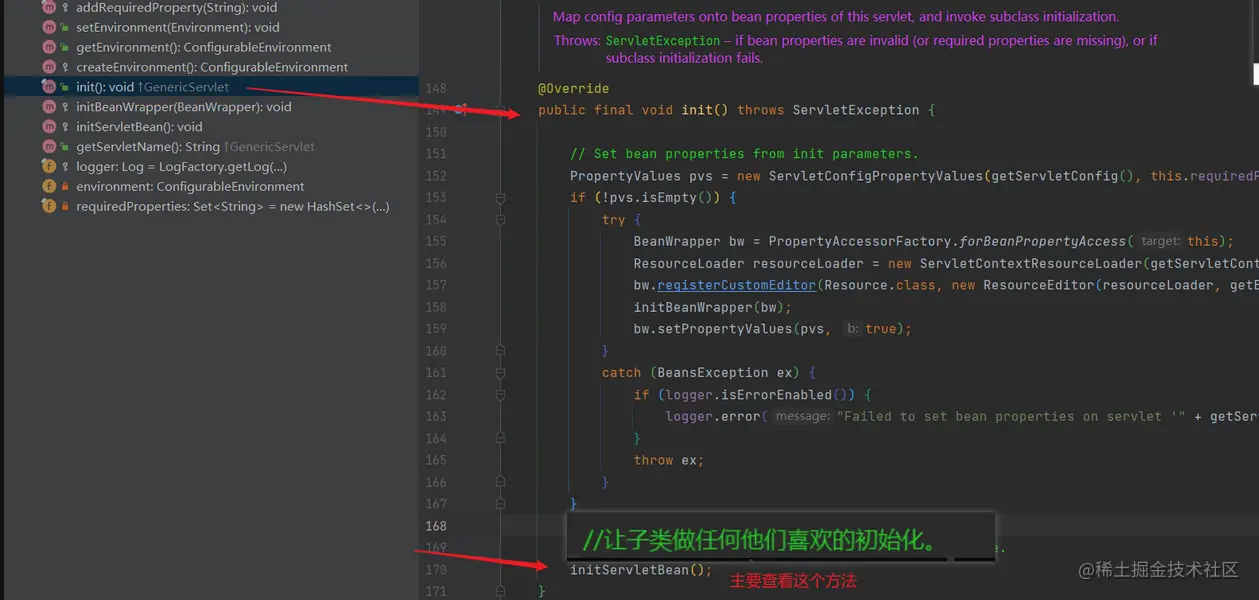The height and width of the screenshot is (600, 1259).
Task: Collapse the try block fold marker at line 154
Action: [500, 220]
